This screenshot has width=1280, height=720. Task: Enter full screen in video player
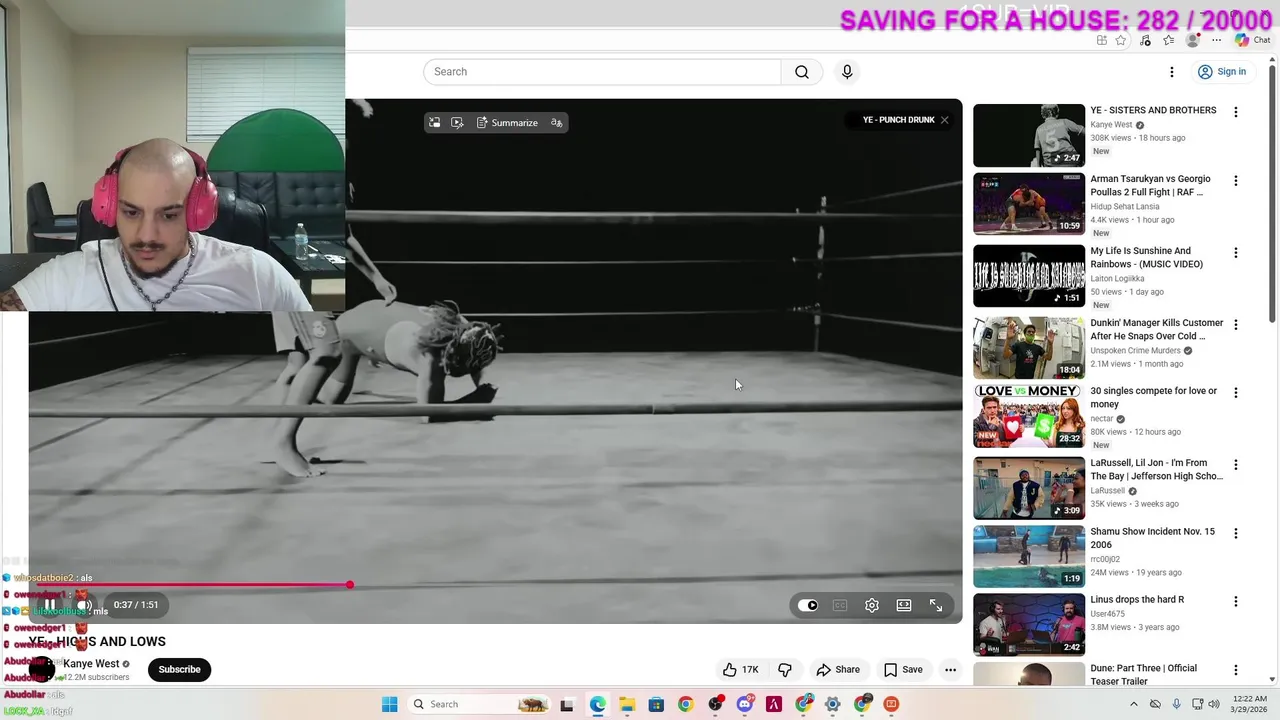(936, 605)
